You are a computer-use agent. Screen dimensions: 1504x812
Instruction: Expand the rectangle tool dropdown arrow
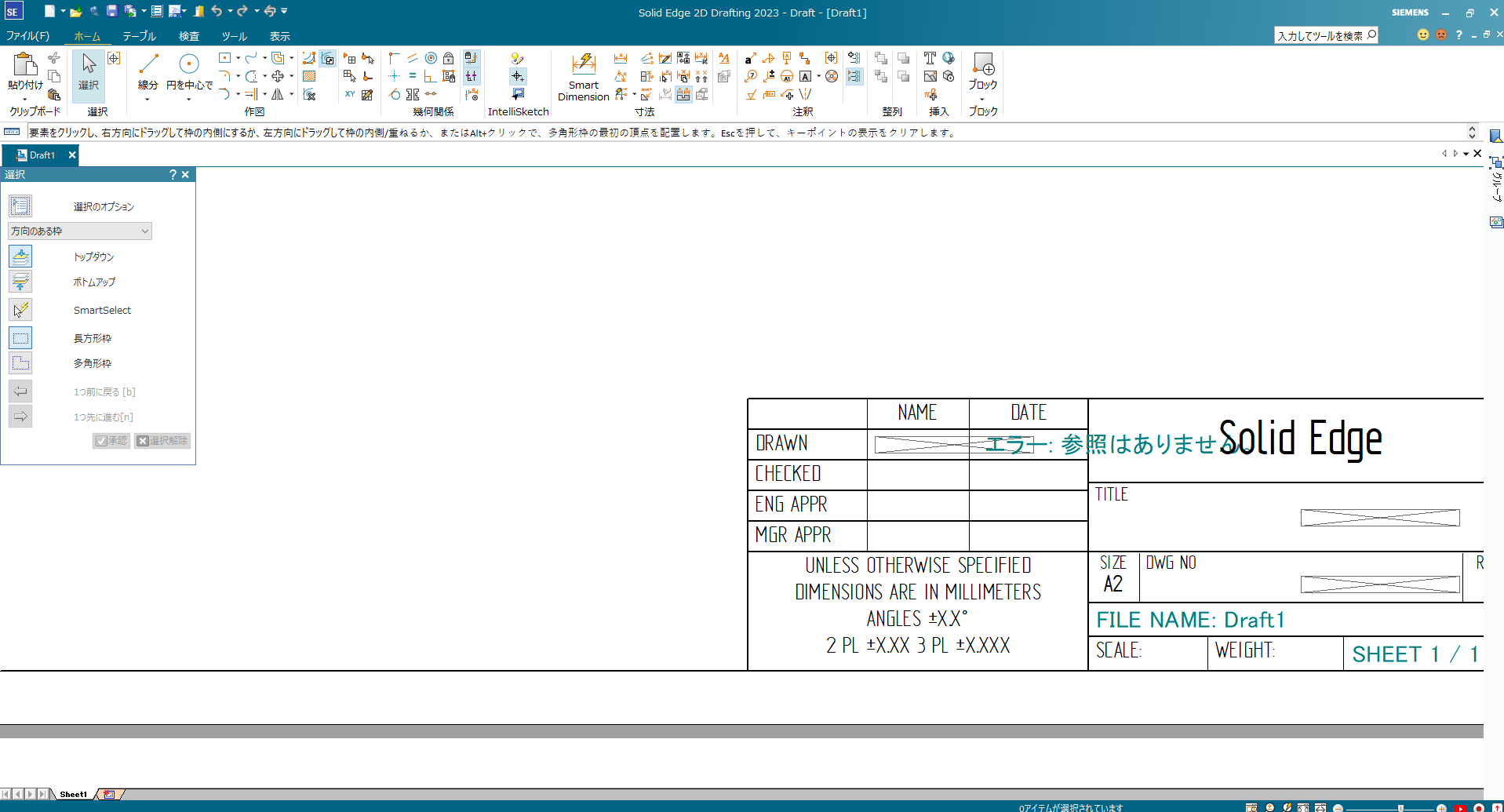238,58
